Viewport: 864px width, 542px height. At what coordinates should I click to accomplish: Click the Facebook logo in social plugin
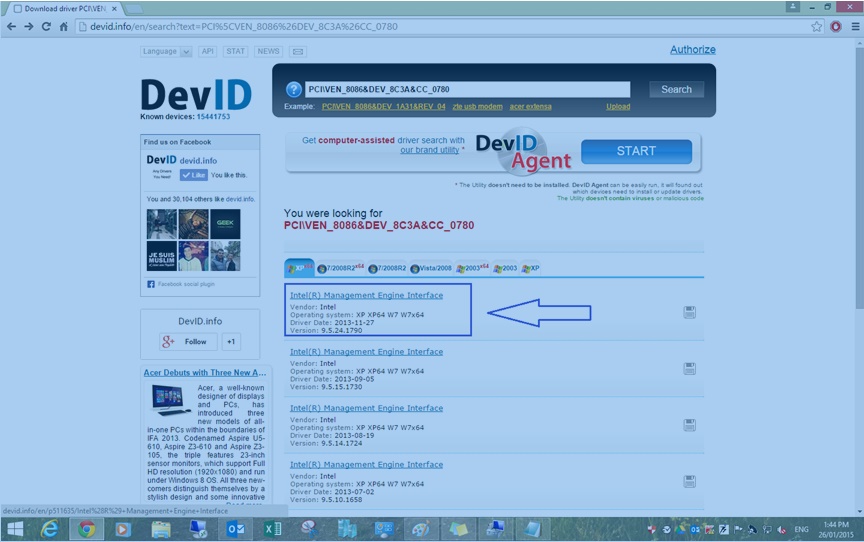[151, 284]
